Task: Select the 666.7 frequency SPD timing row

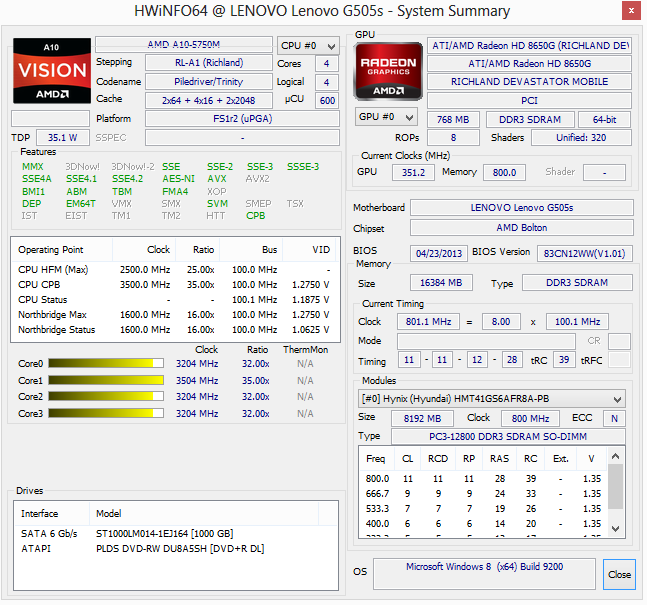Action: coord(483,494)
